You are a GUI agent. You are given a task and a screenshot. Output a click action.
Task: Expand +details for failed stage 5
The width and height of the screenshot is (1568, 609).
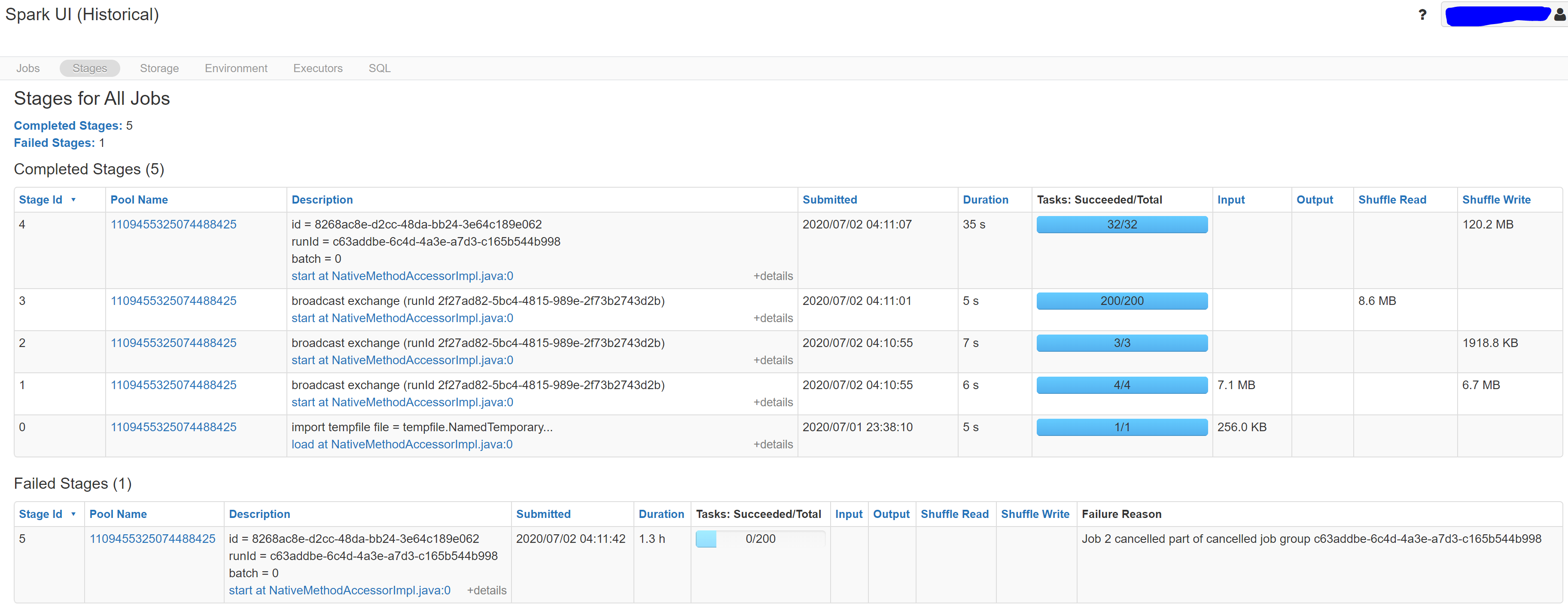click(486, 590)
